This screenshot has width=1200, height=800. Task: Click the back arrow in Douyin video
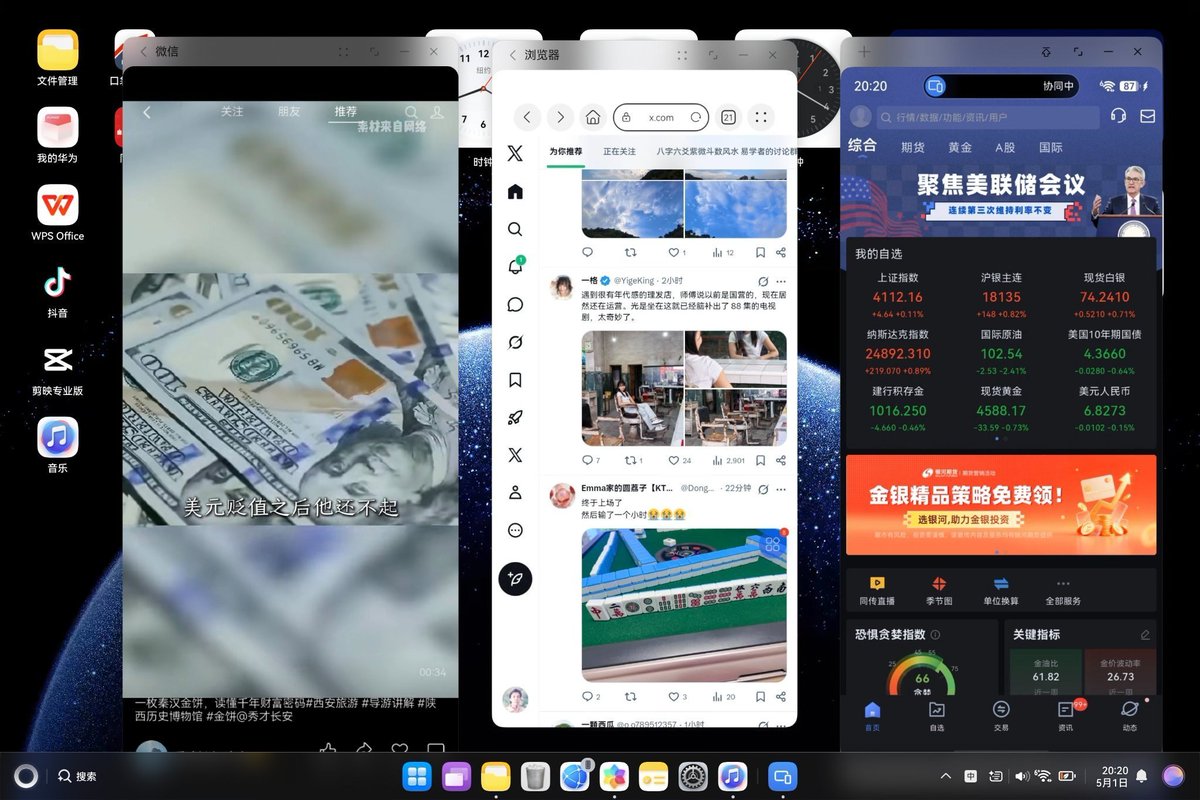coord(147,112)
